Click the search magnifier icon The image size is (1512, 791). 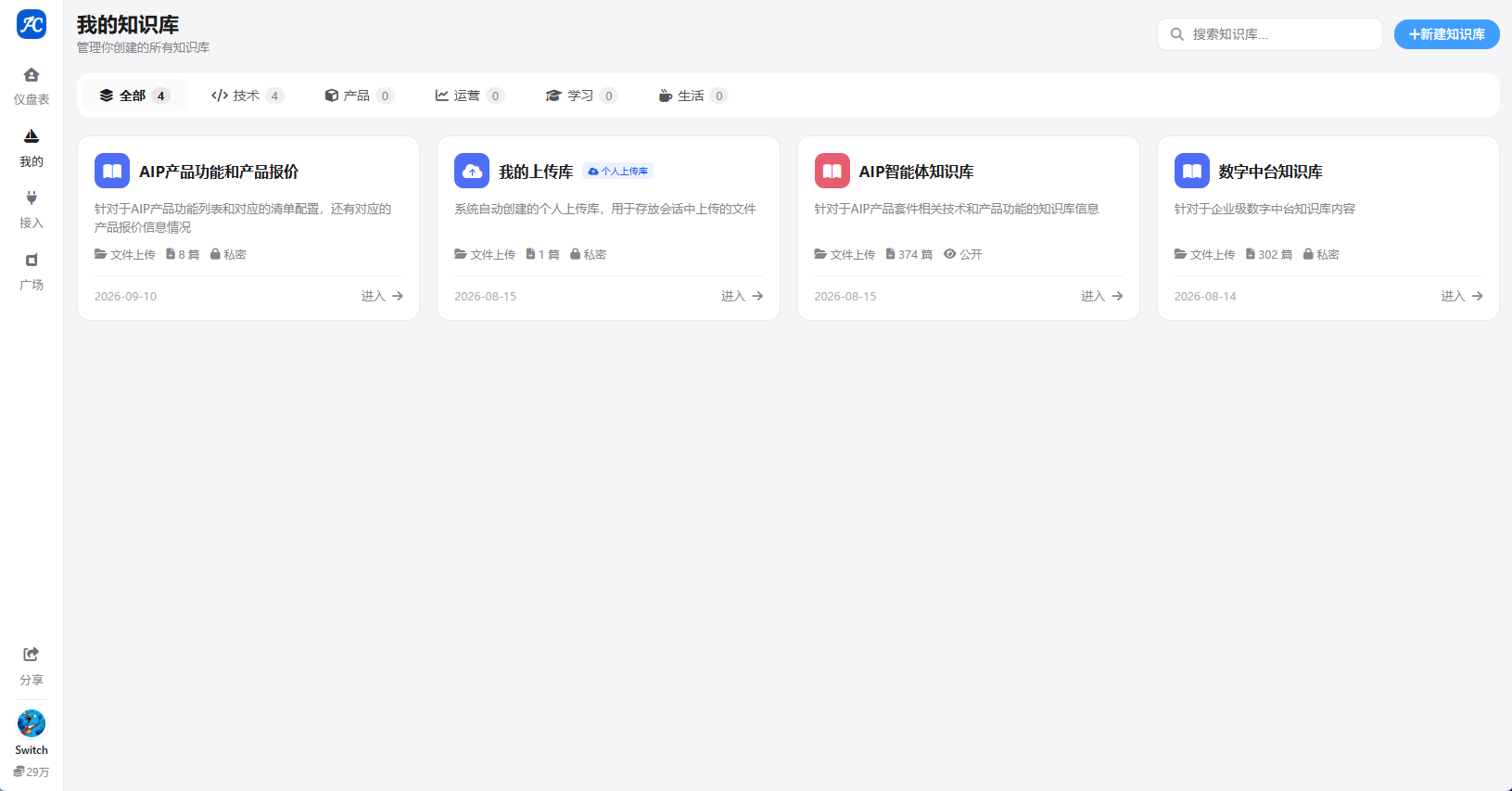(1177, 34)
